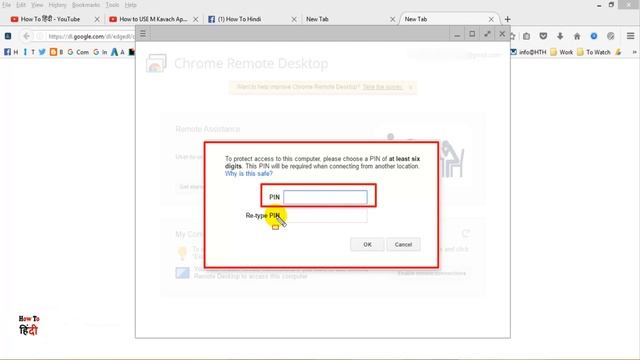Image resolution: width=640 pixels, height=360 pixels.
Task: Go back with Firefox back arrow
Action: [27, 36]
